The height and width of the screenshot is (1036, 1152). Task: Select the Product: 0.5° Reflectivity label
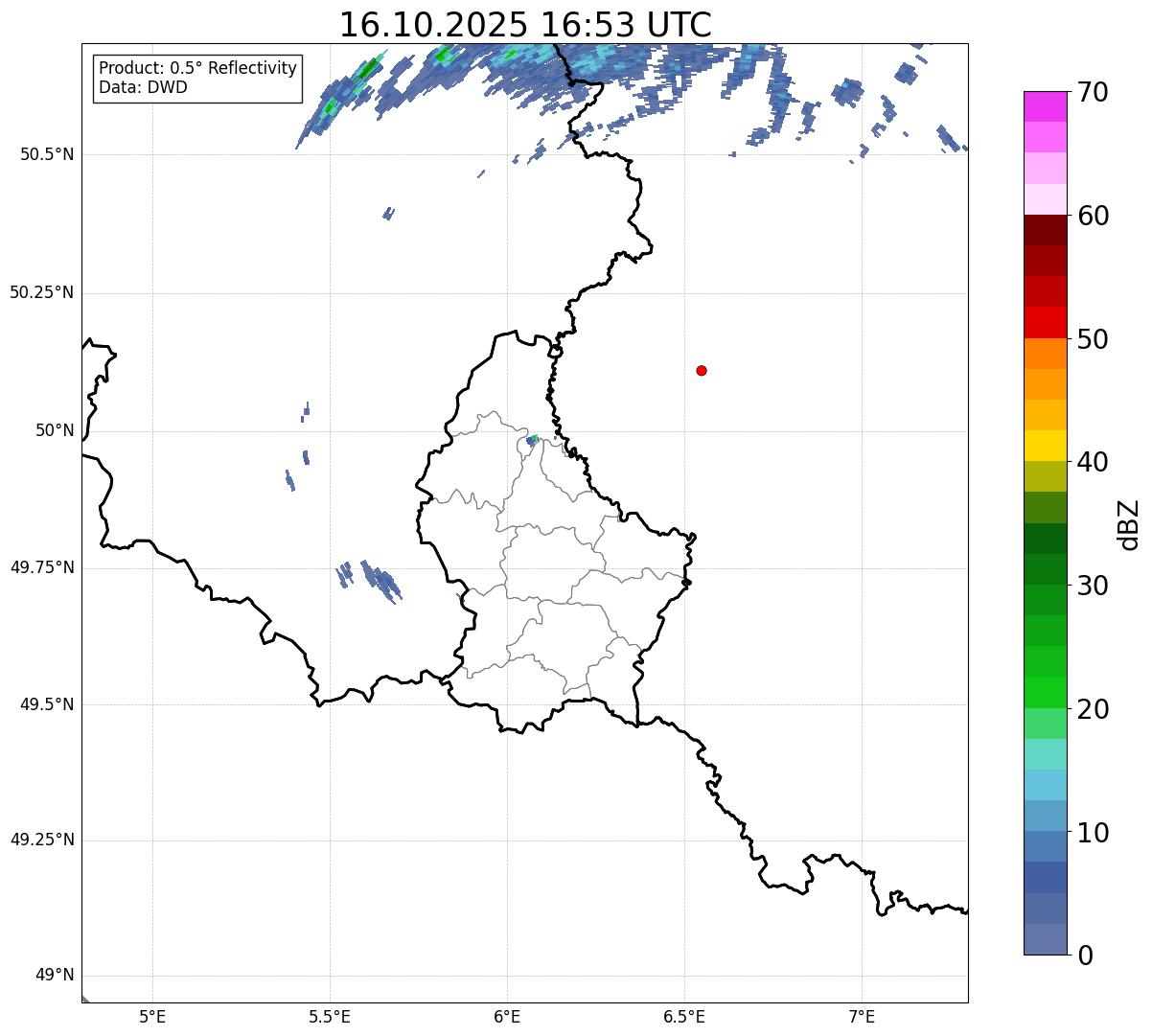click(x=197, y=69)
